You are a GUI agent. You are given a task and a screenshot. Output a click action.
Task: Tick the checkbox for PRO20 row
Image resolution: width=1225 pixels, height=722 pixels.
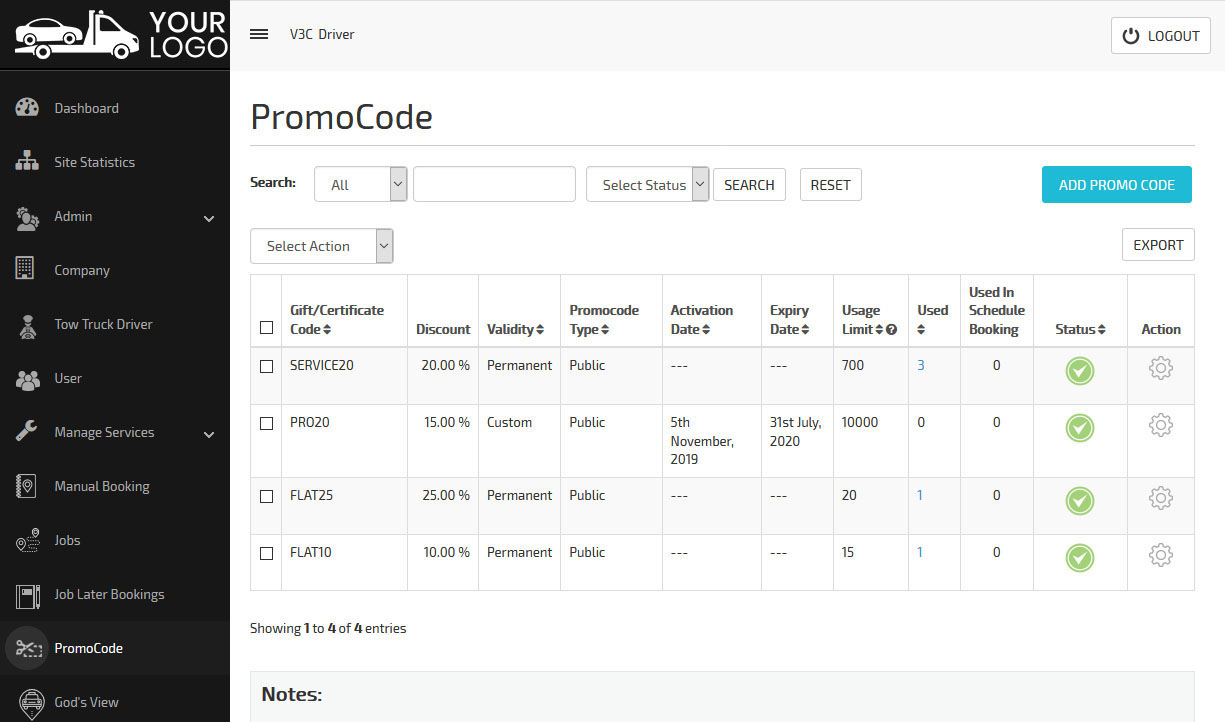(266, 423)
